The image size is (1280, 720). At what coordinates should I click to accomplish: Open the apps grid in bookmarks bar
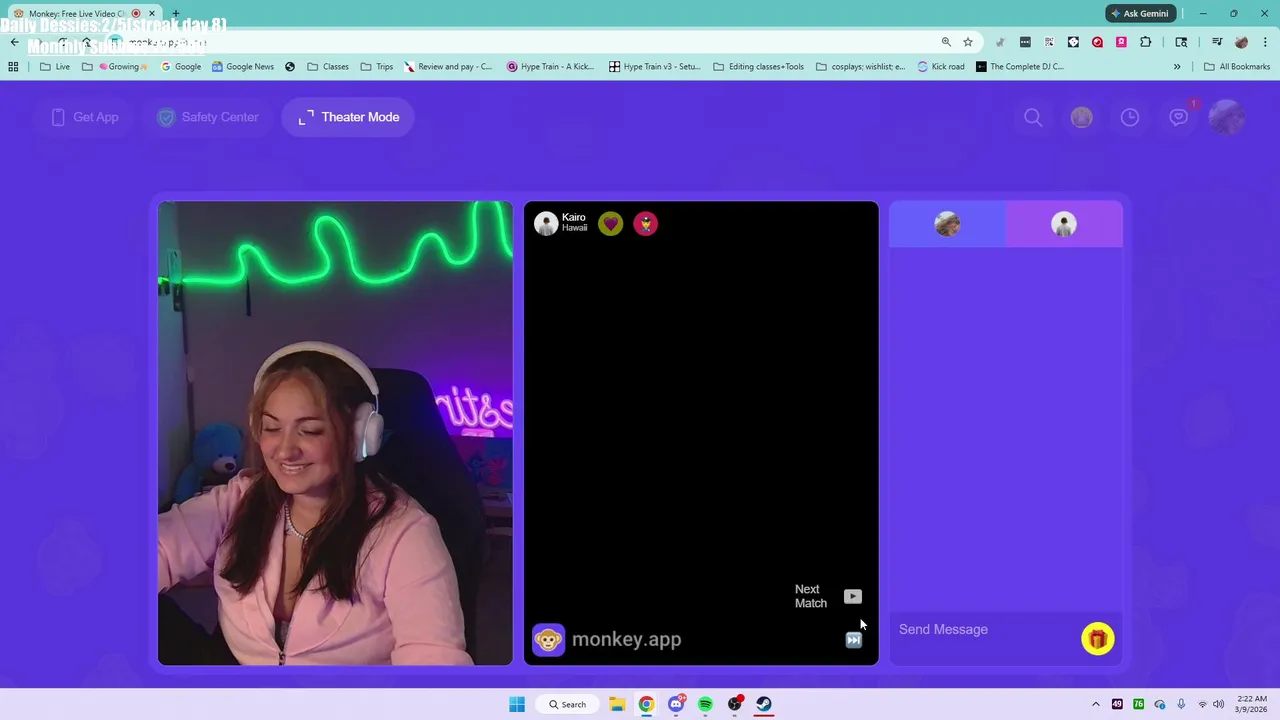pyautogui.click(x=13, y=67)
